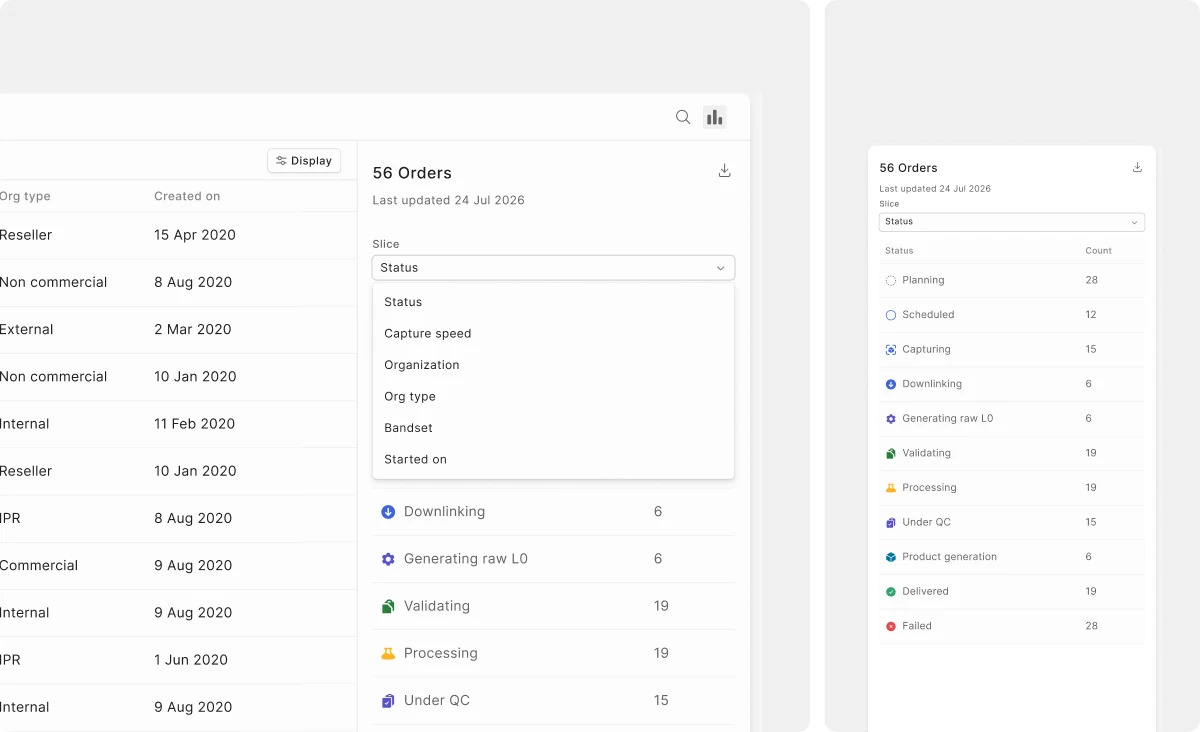Click the 1 Jun 2020 date cell
This screenshot has width=1200, height=732.
click(x=191, y=660)
